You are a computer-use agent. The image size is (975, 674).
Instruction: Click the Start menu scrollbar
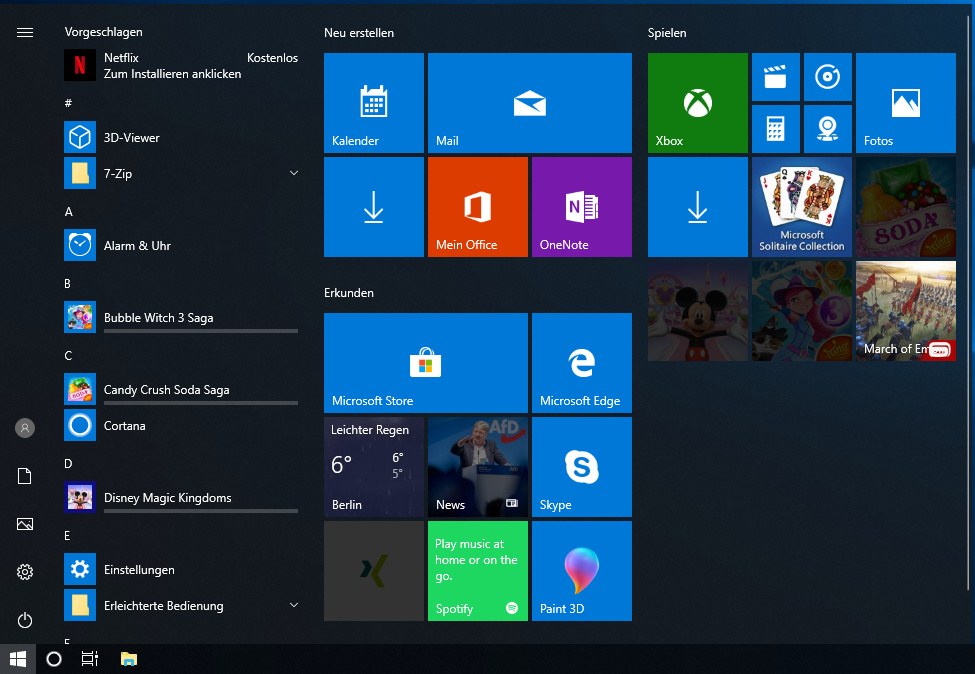968,303
